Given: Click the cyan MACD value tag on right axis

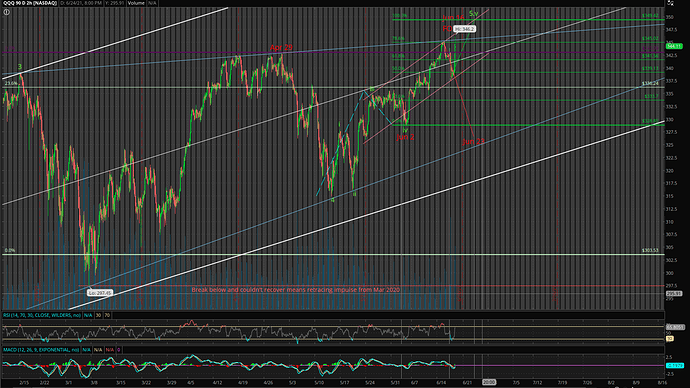Looking at the screenshot, I should (675, 366).
